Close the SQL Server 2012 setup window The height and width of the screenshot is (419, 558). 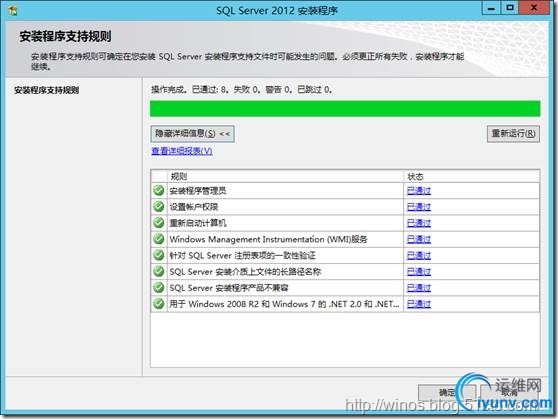tap(534, 8)
